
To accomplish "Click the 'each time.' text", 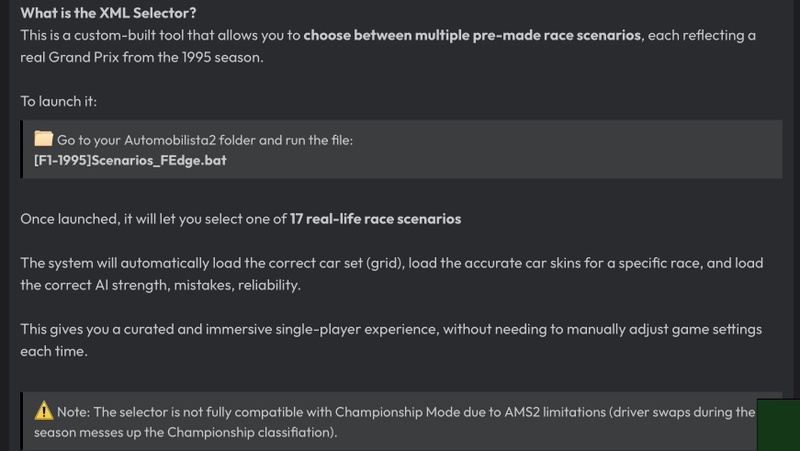I will point(54,351).
